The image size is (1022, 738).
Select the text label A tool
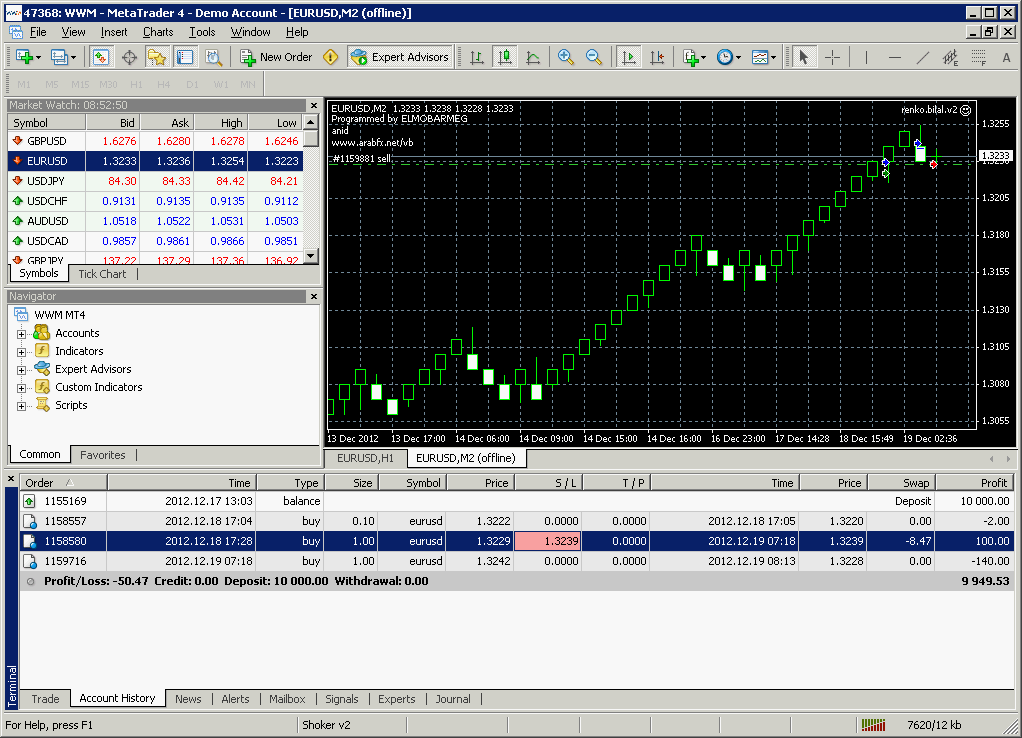pyautogui.click(x=1006, y=57)
